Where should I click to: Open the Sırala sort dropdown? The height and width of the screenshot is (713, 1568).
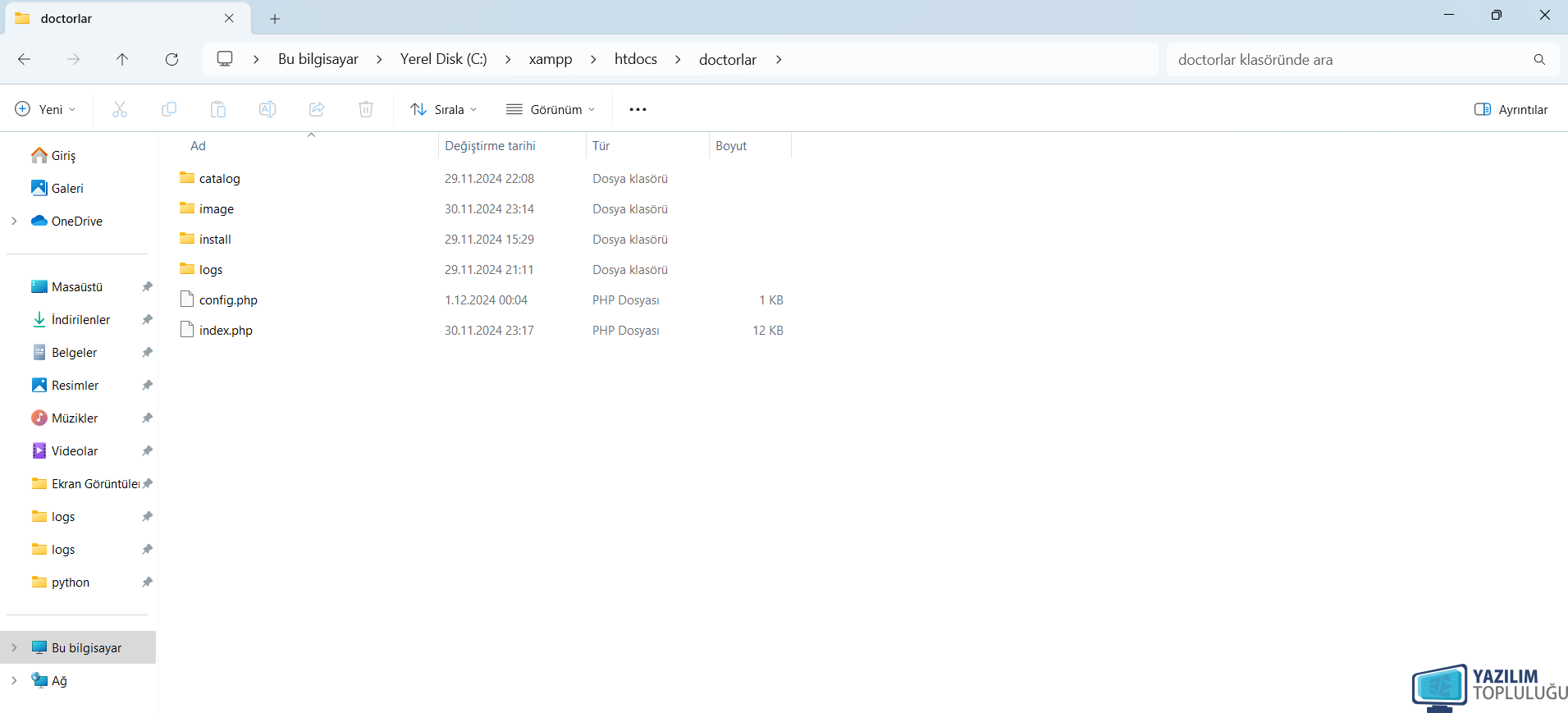[x=443, y=109]
